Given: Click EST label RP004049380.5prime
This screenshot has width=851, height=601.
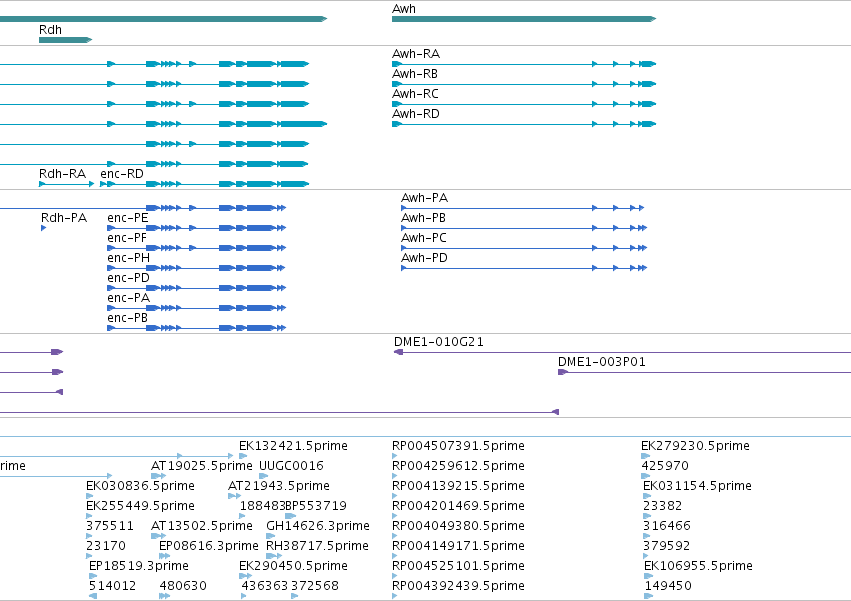Looking at the screenshot, I should [x=459, y=526].
